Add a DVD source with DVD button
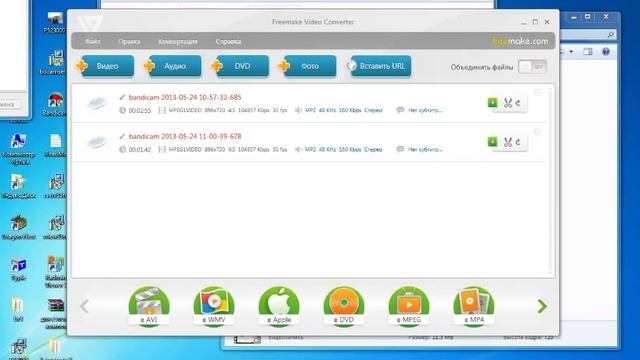 242,66
